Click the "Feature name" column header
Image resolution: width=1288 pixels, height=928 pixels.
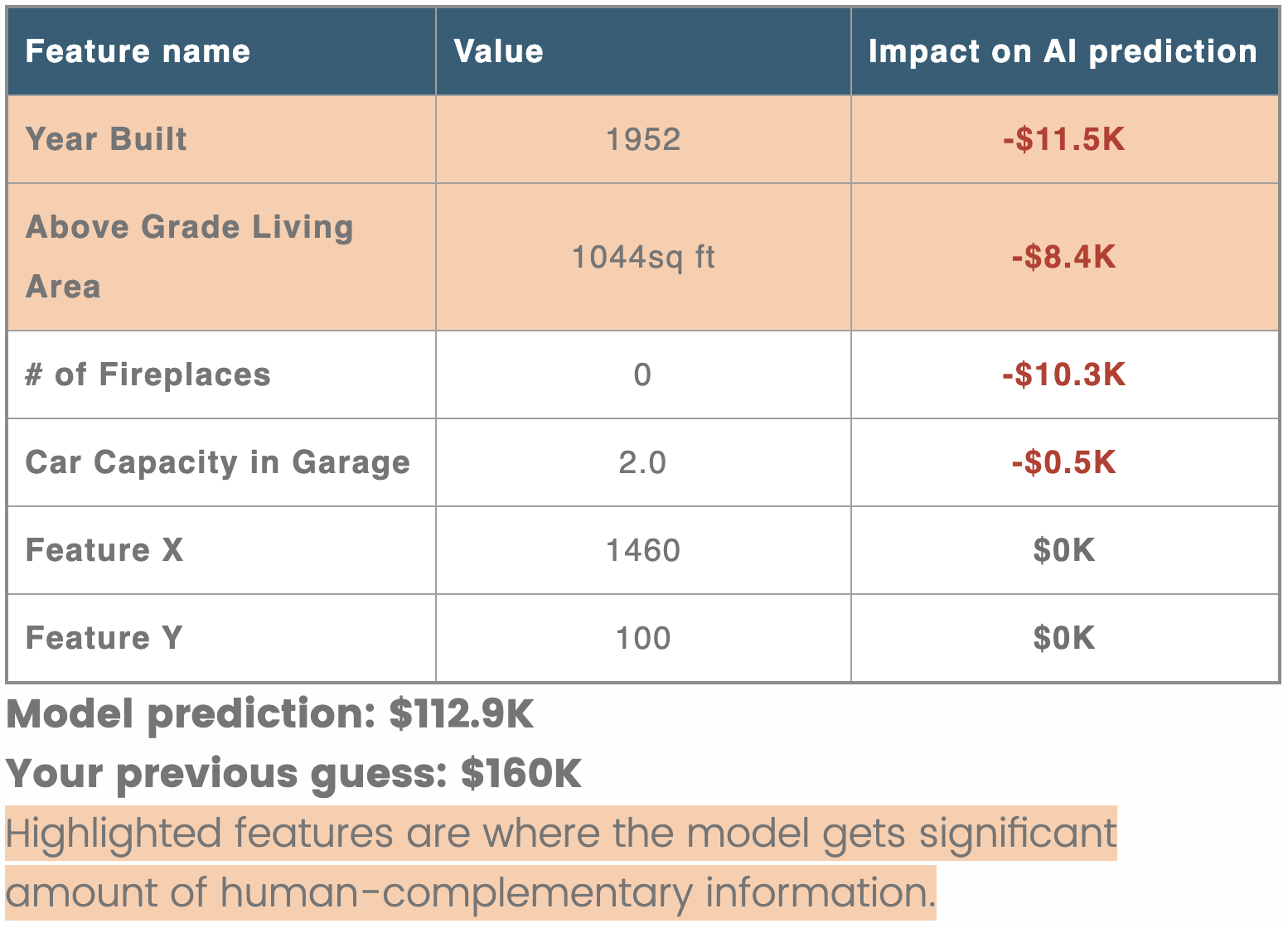click(x=138, y=51)
